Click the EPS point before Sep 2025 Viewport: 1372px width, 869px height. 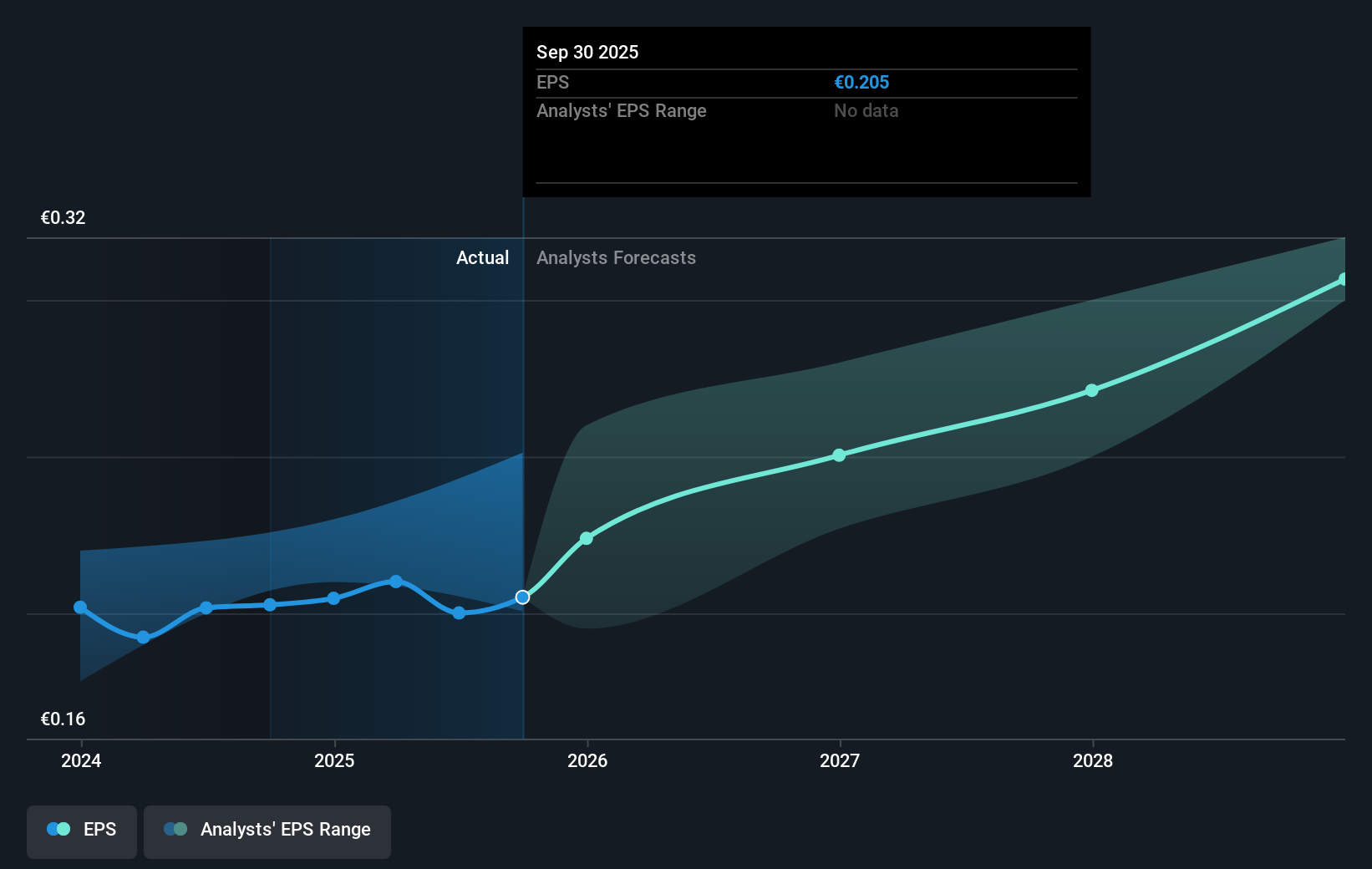click(459, 613)
